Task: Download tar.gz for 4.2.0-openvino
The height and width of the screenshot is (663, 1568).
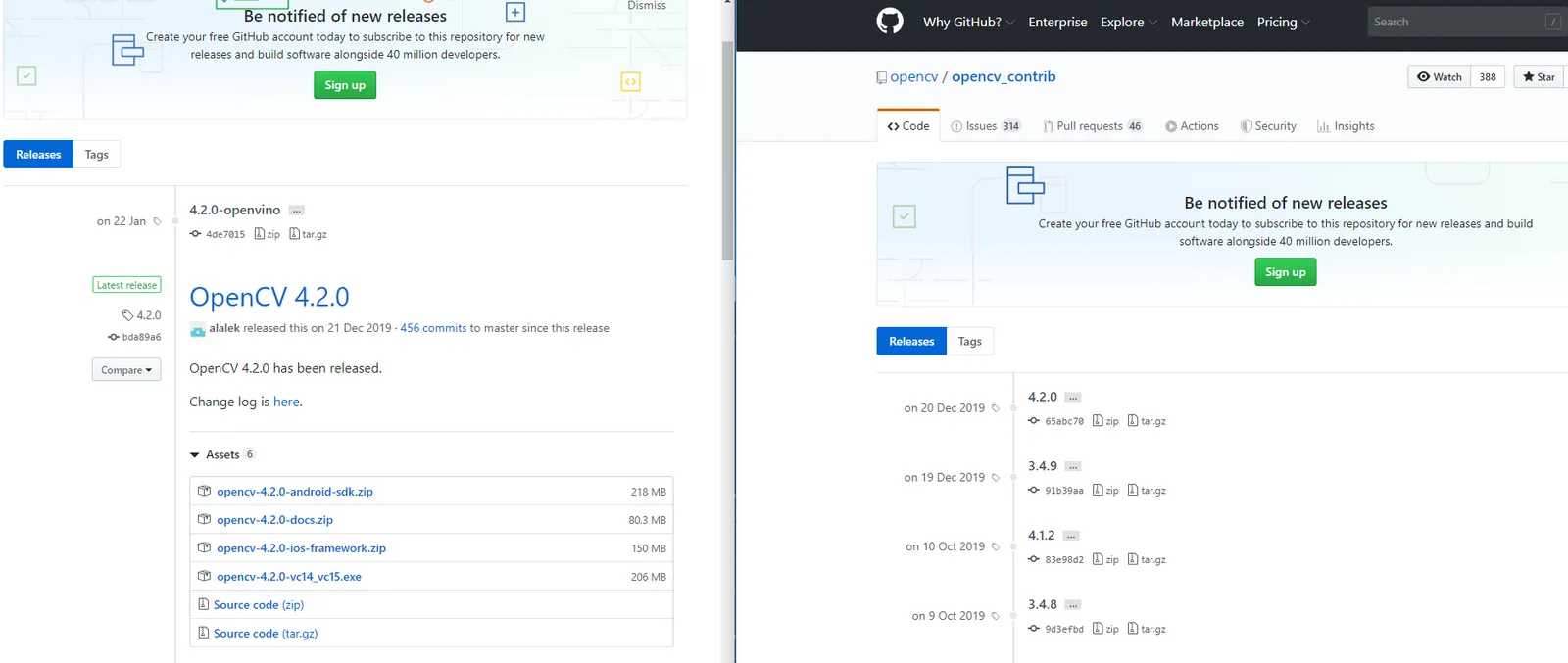Action: 309,234
